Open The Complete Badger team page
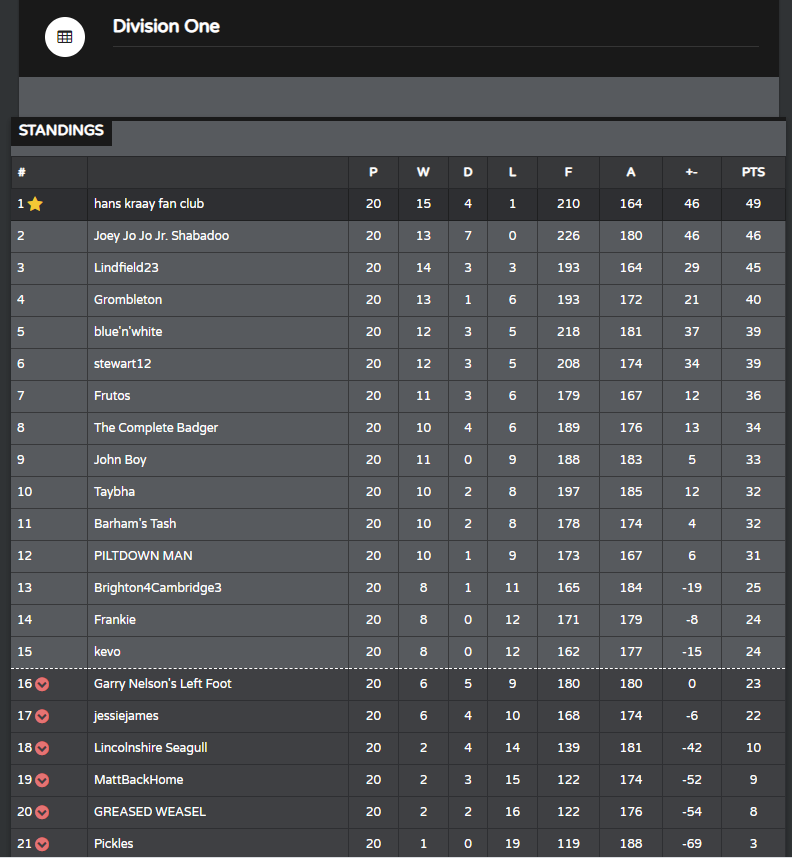 [x=156, y=428]
